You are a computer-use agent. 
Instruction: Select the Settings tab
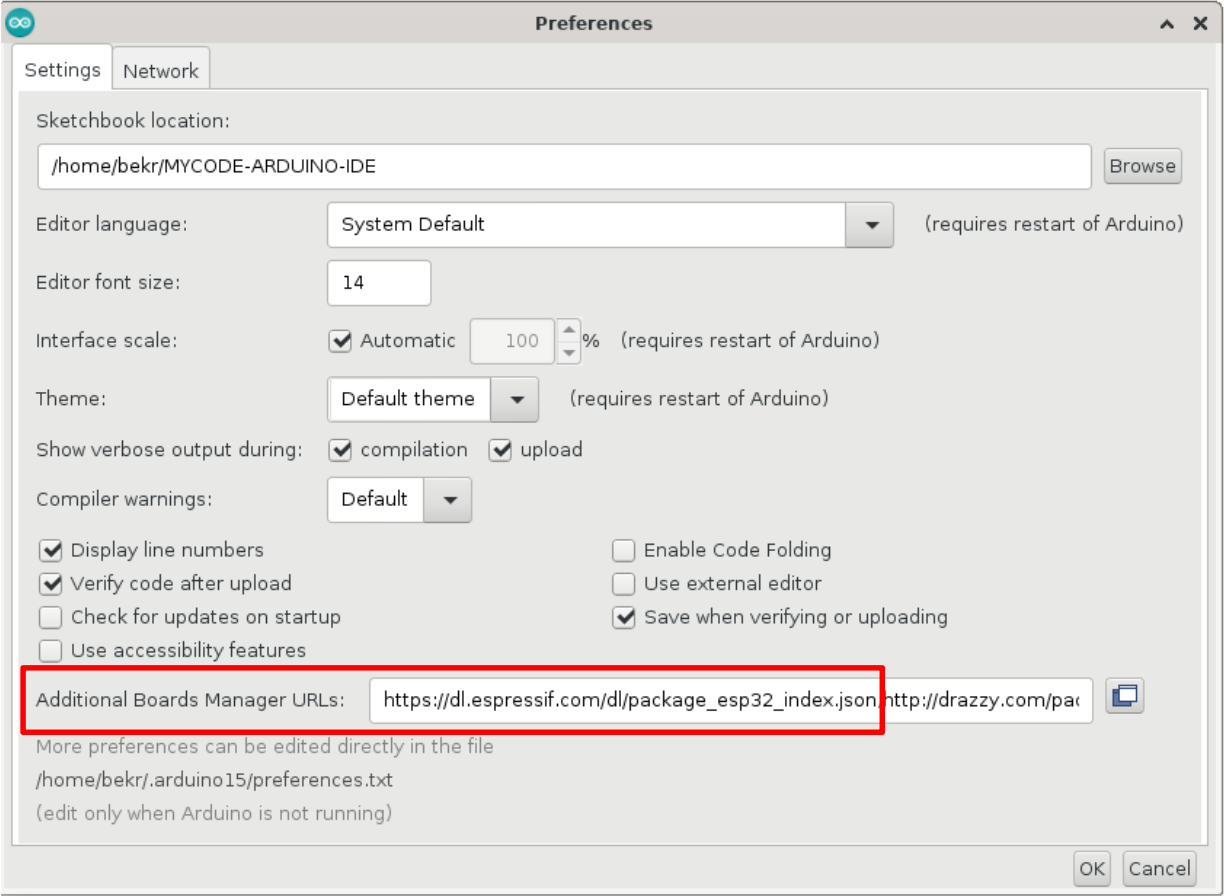62,70
